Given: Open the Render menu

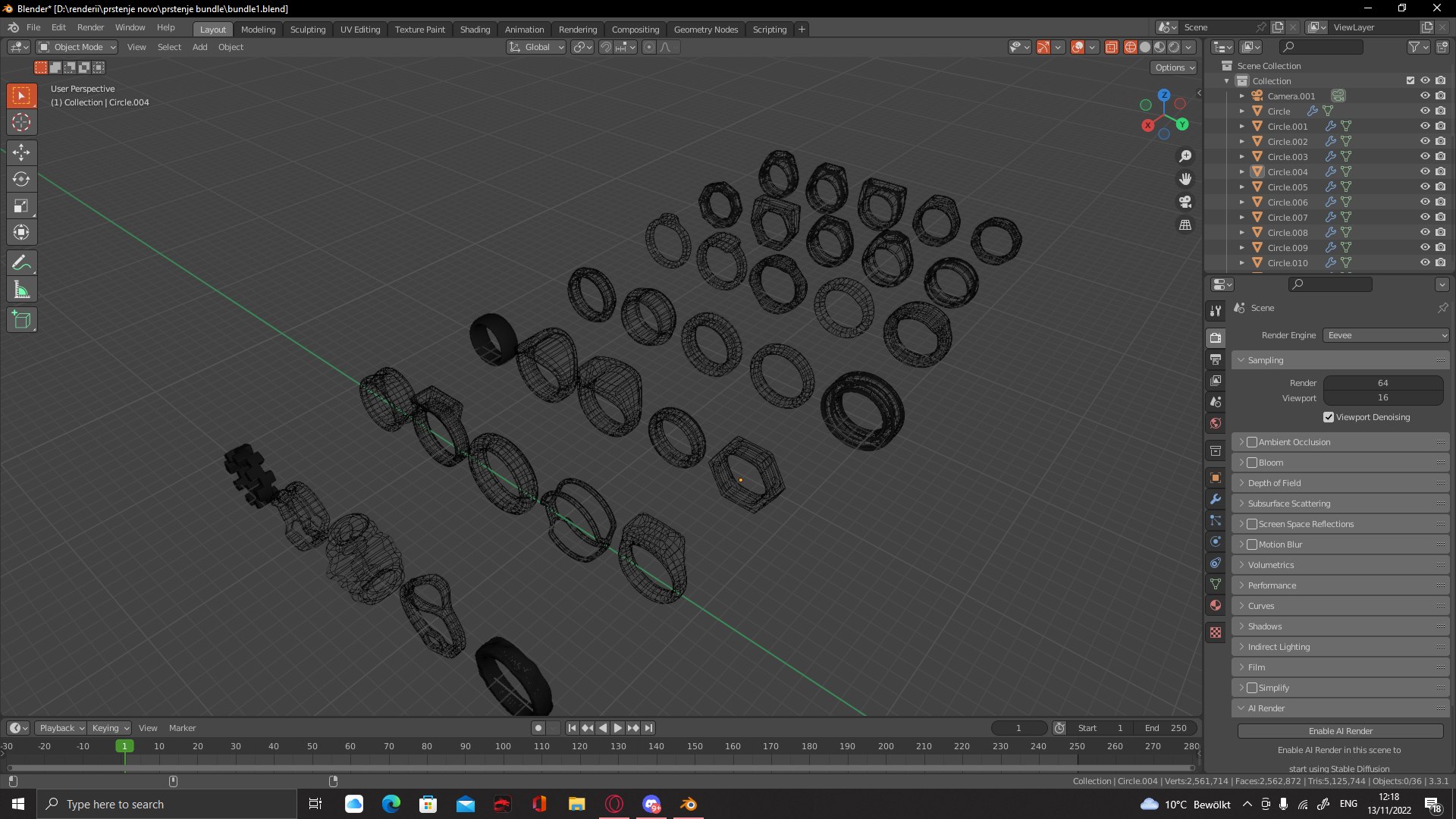Looking at the screenshot, I should (90, 27).
